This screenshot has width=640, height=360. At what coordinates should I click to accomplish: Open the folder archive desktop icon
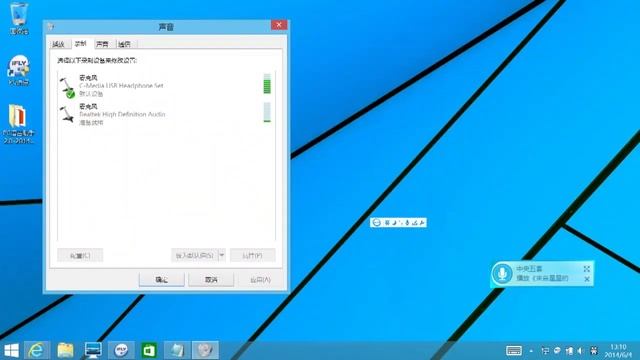[19, 124]
